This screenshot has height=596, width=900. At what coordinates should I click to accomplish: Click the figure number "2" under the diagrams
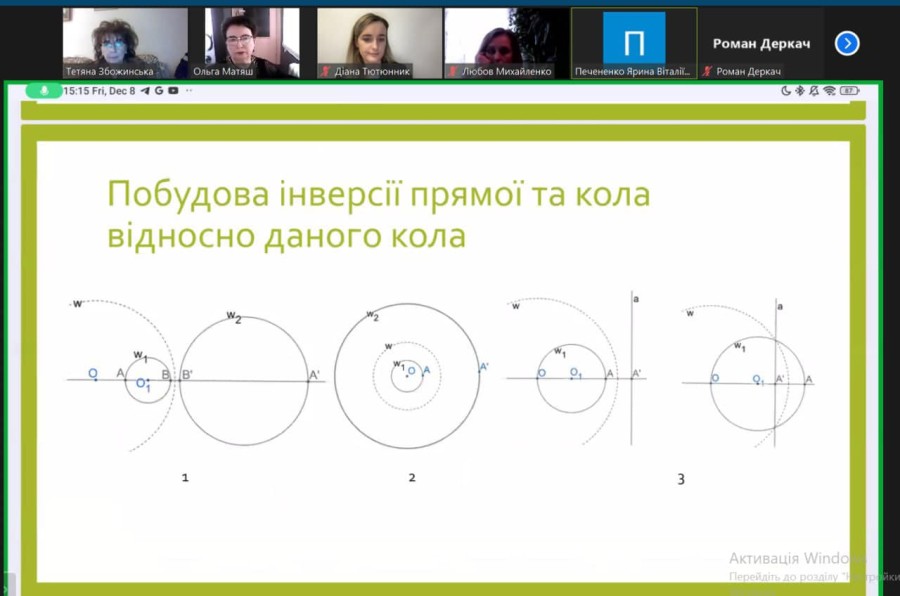[412, 477]
